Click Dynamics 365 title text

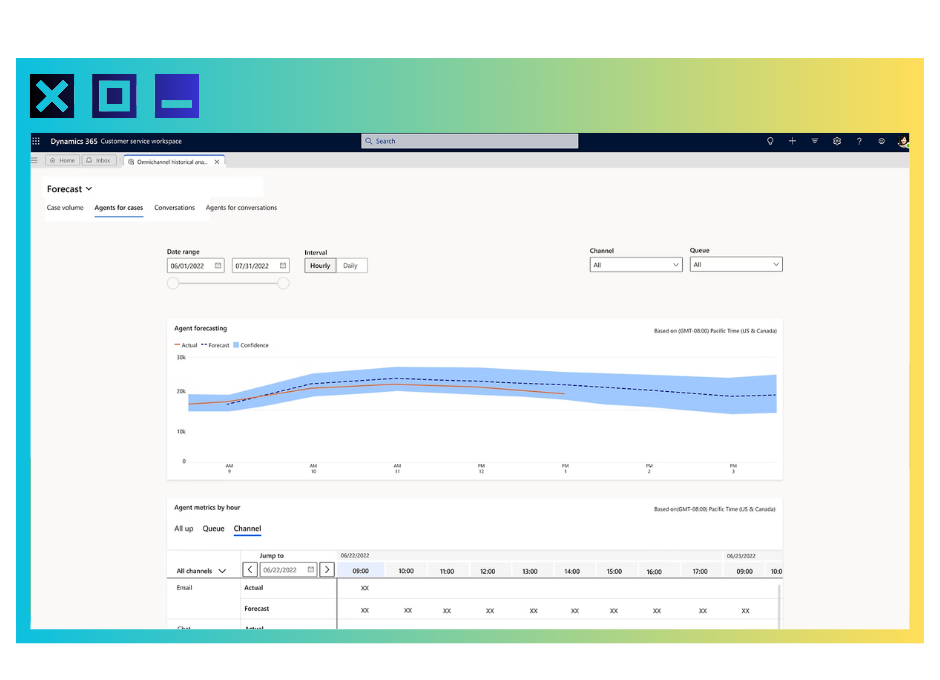(x=74, y=141)
